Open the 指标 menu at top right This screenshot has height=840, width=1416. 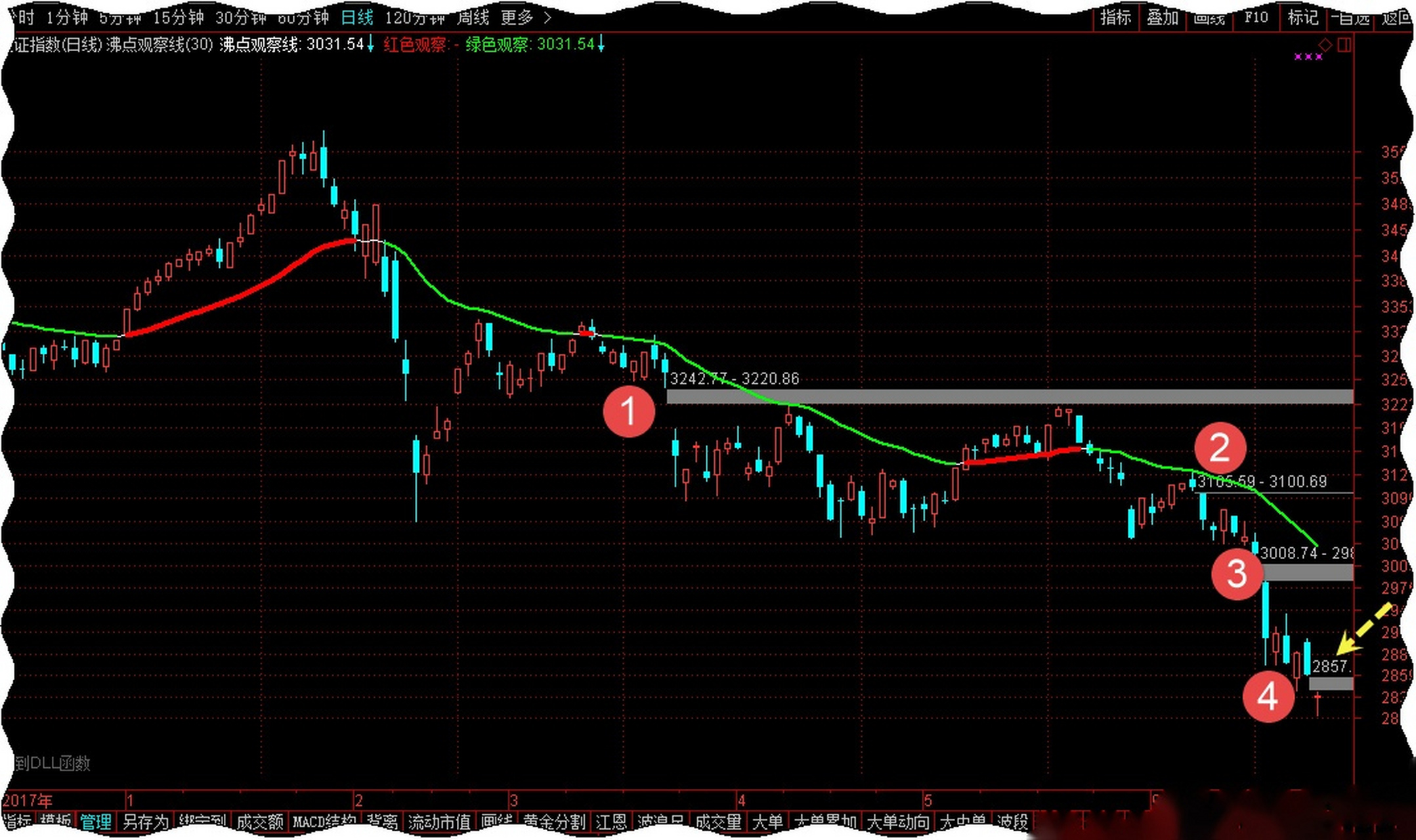pyautogui.click(x=1115, y=18)
